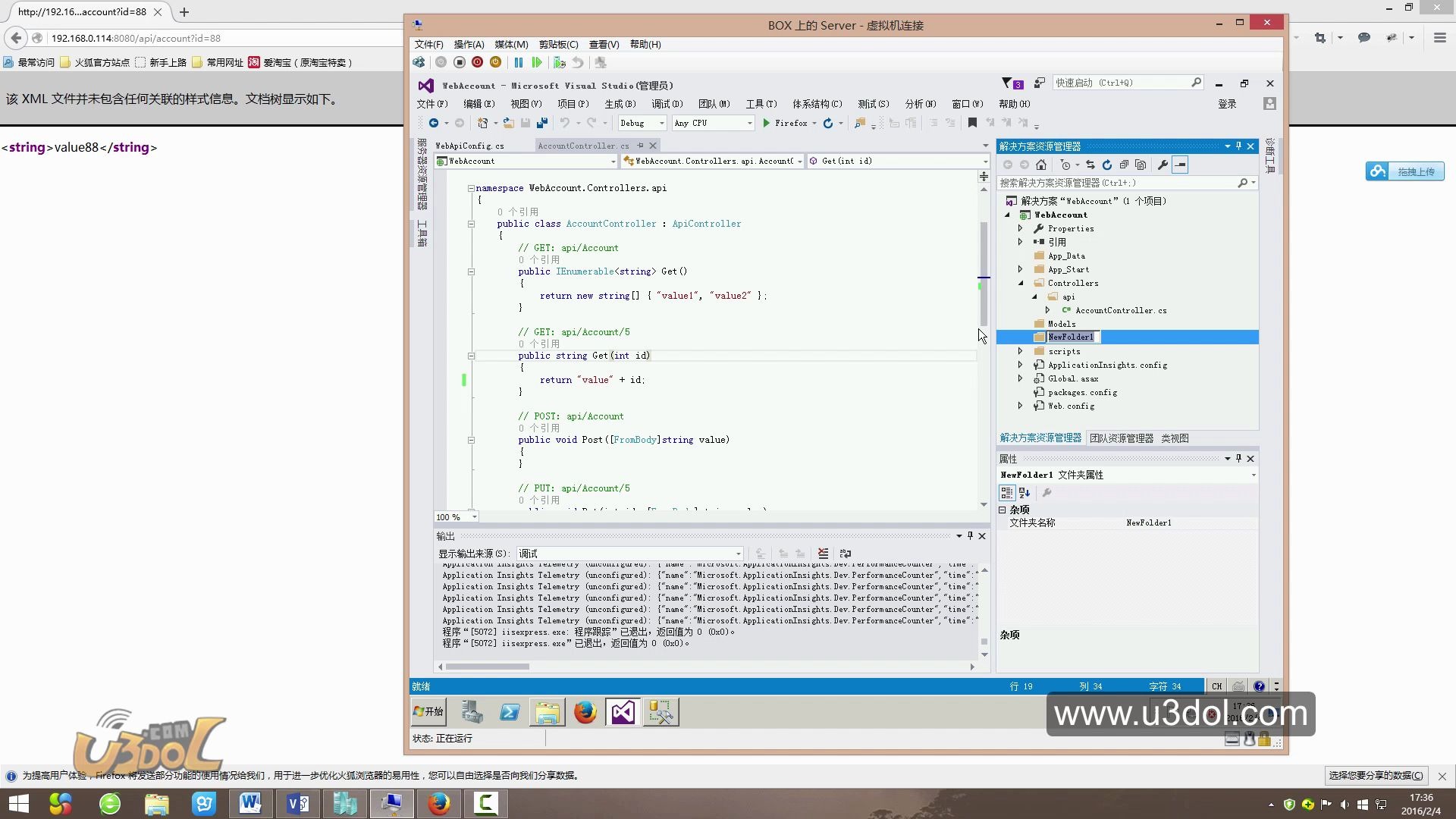This screenshot has width=1456, height=819.
Task: Click Home icon in Solution Explorer toolbar
Action: tap(1041, 165)
